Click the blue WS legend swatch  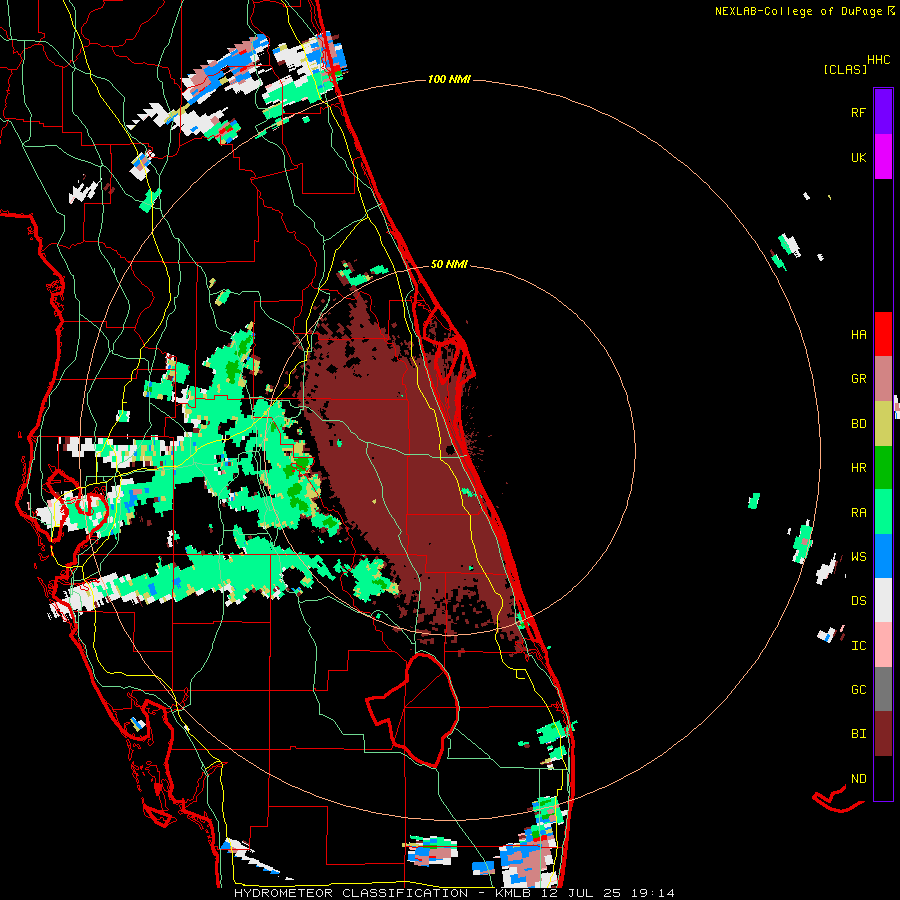click(x=883, y=556)
